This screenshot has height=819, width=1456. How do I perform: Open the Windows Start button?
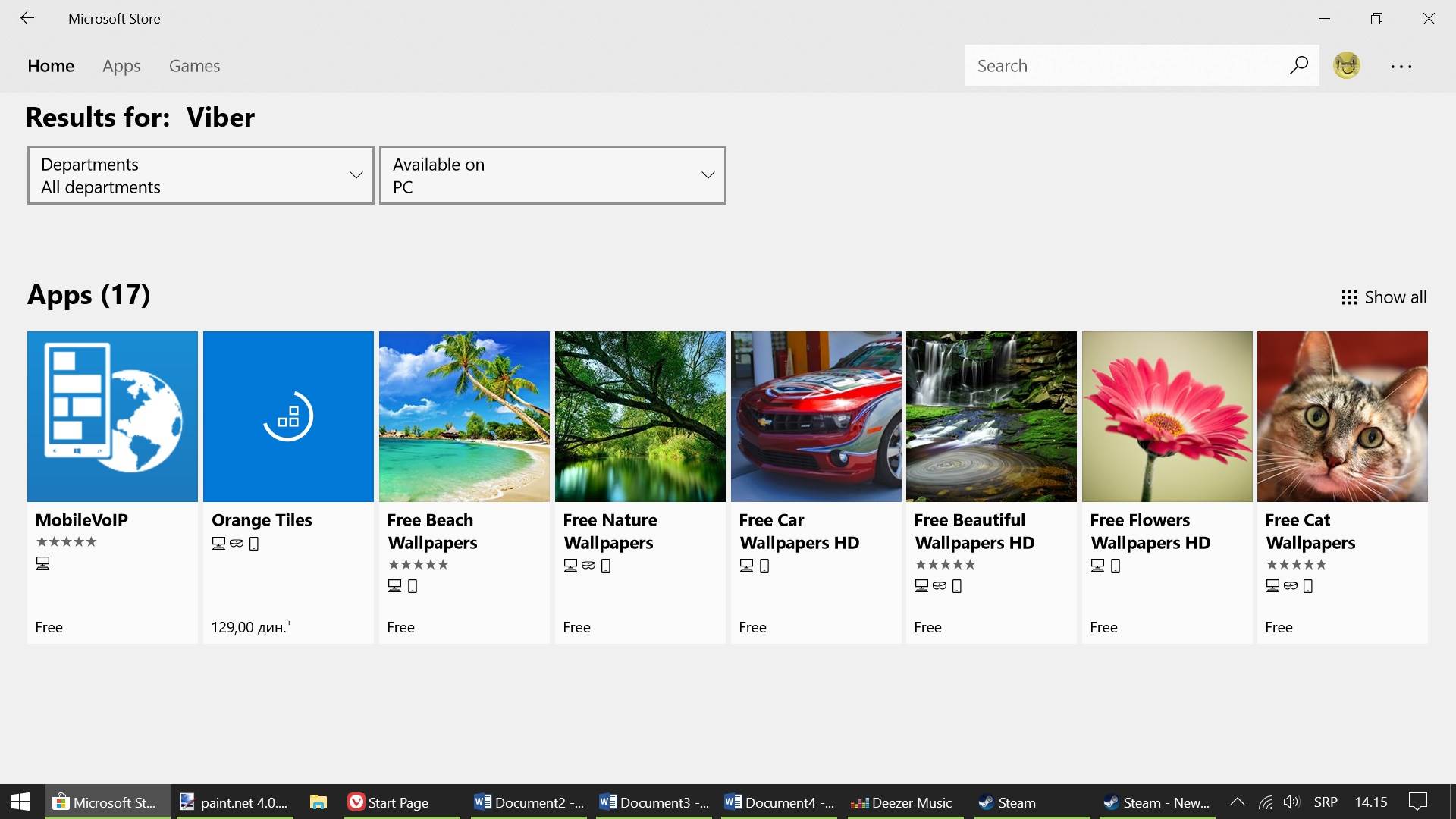point(20,802)
